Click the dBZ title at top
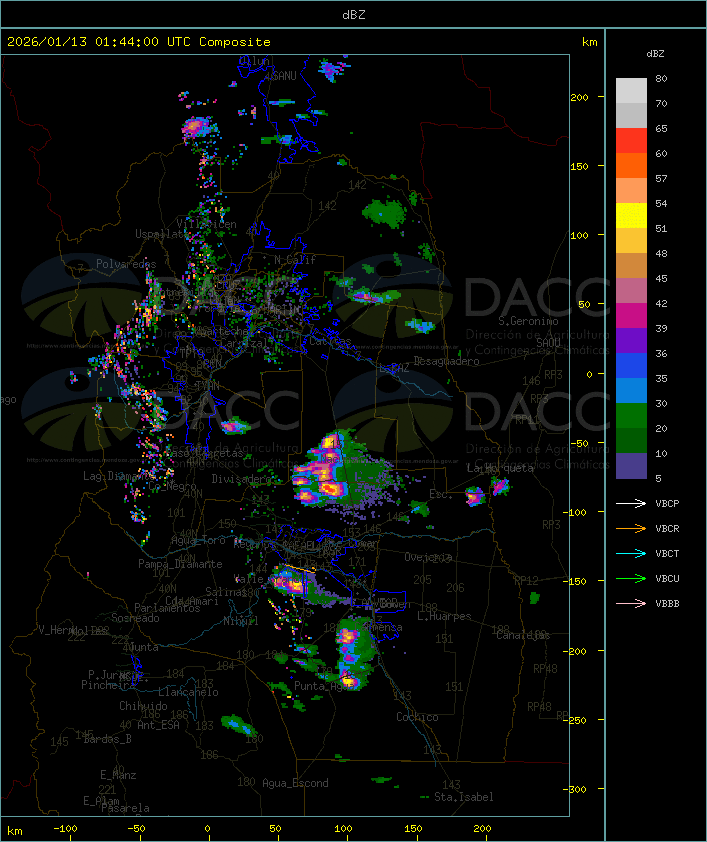 (354, 14)
